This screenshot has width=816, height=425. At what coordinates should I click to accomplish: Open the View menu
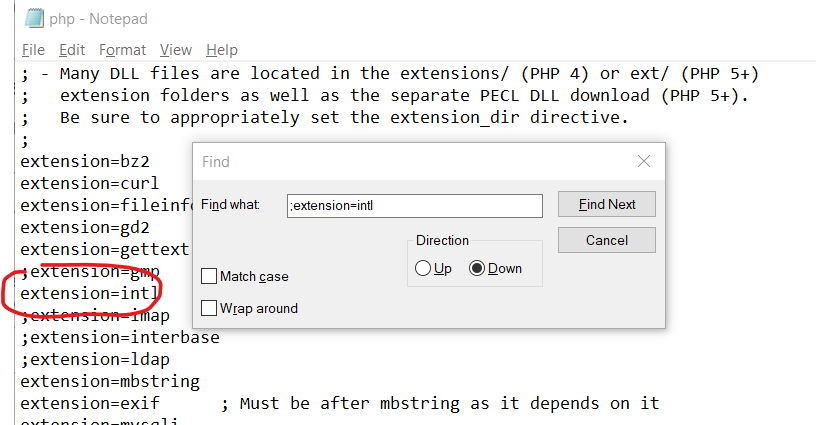coord(176,50)
